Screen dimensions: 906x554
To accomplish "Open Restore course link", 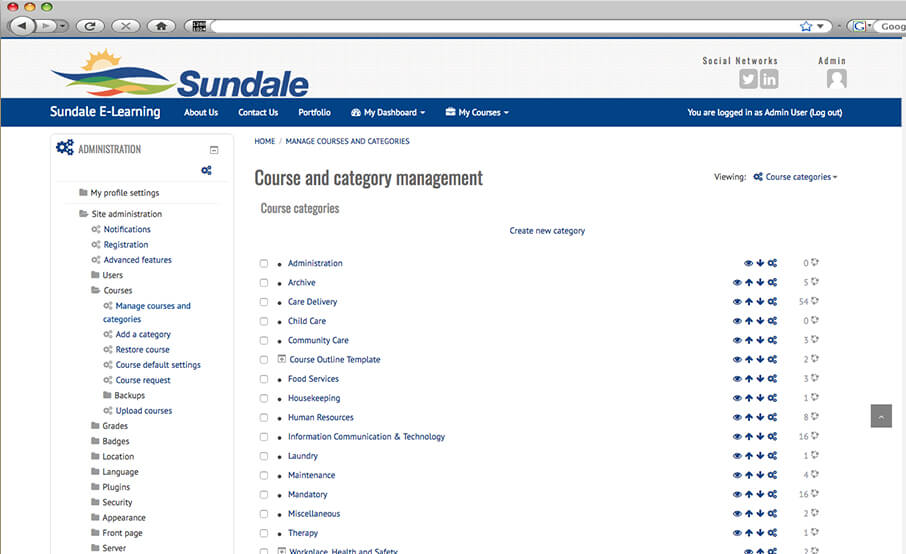I will (142, 349).
